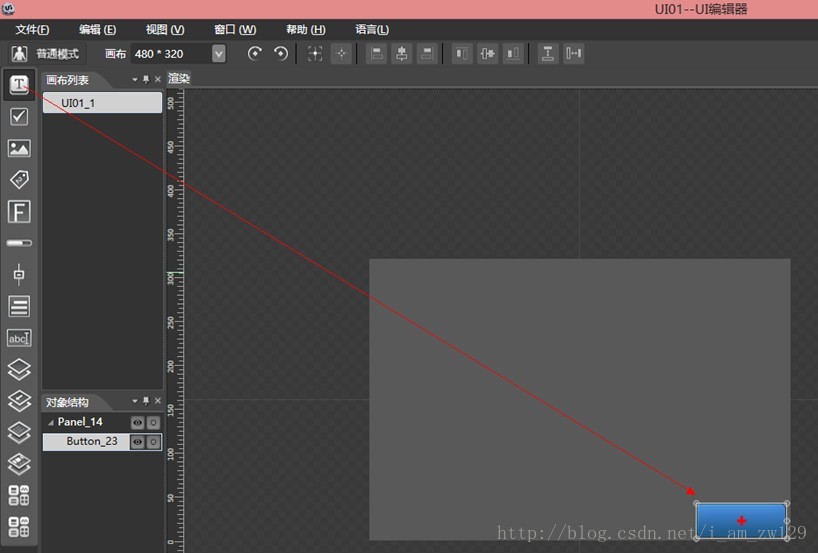
Task: Click the bracketed focus-frame toolbar icon
Action: 315,53
